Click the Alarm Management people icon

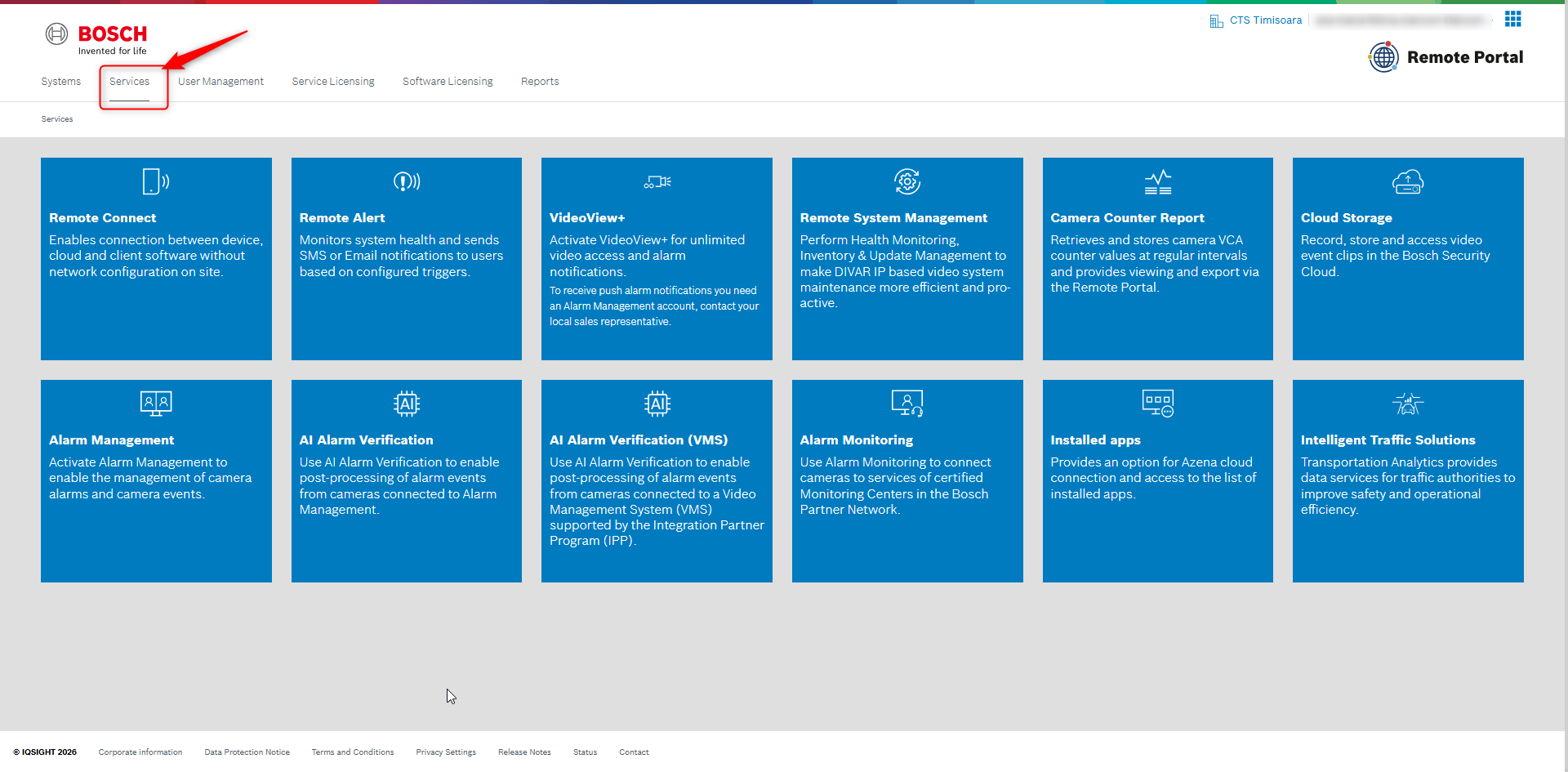click(x=155, y=403)
